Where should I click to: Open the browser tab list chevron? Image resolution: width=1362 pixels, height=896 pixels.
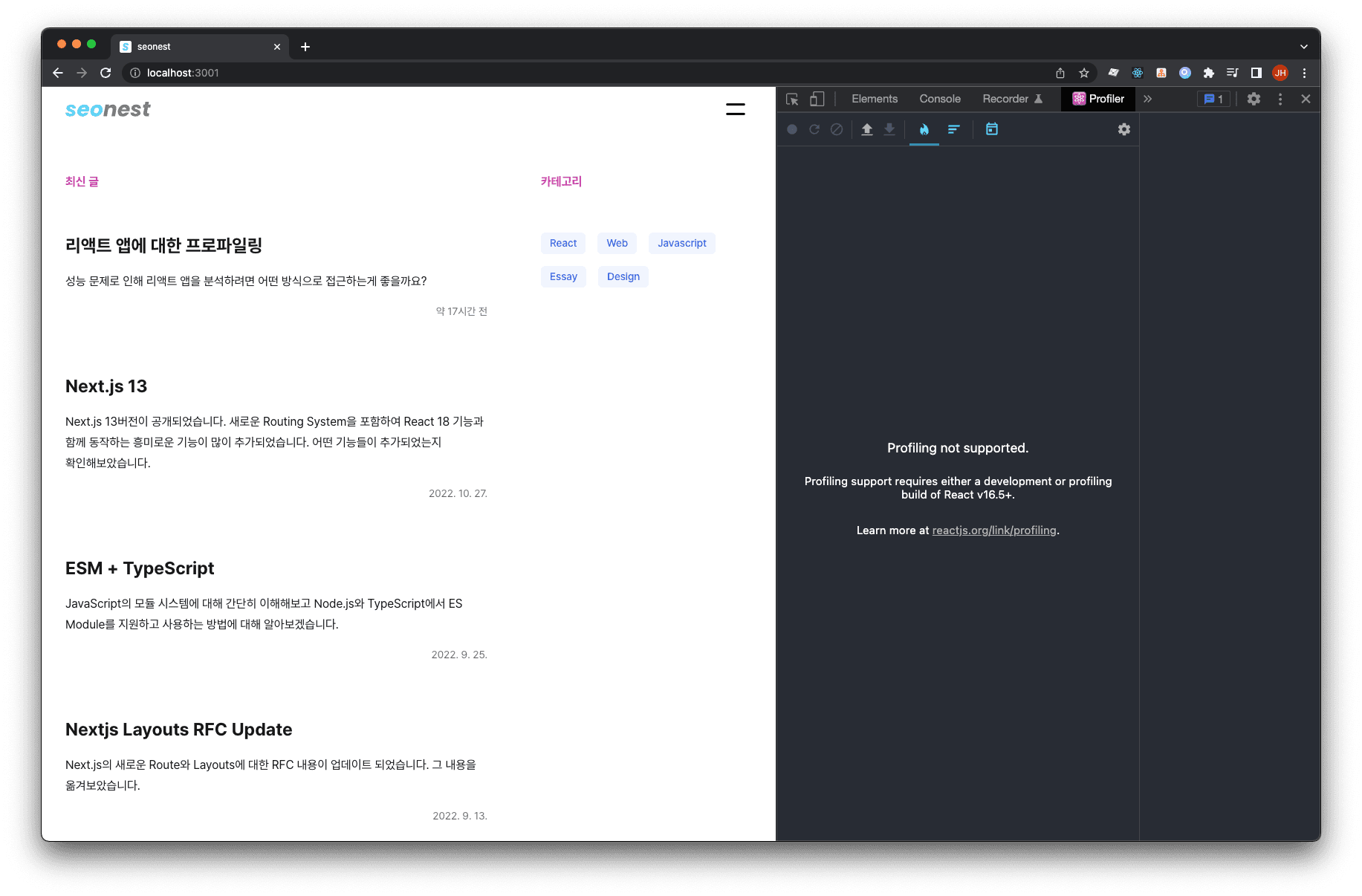1304,46
